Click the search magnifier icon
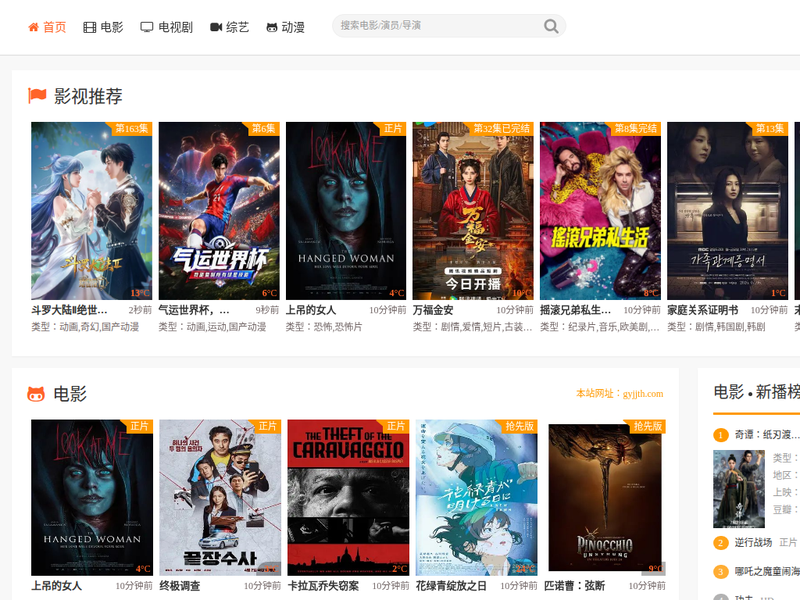The height and width of the screenshot is (600, 800). (x=551, y=26)
